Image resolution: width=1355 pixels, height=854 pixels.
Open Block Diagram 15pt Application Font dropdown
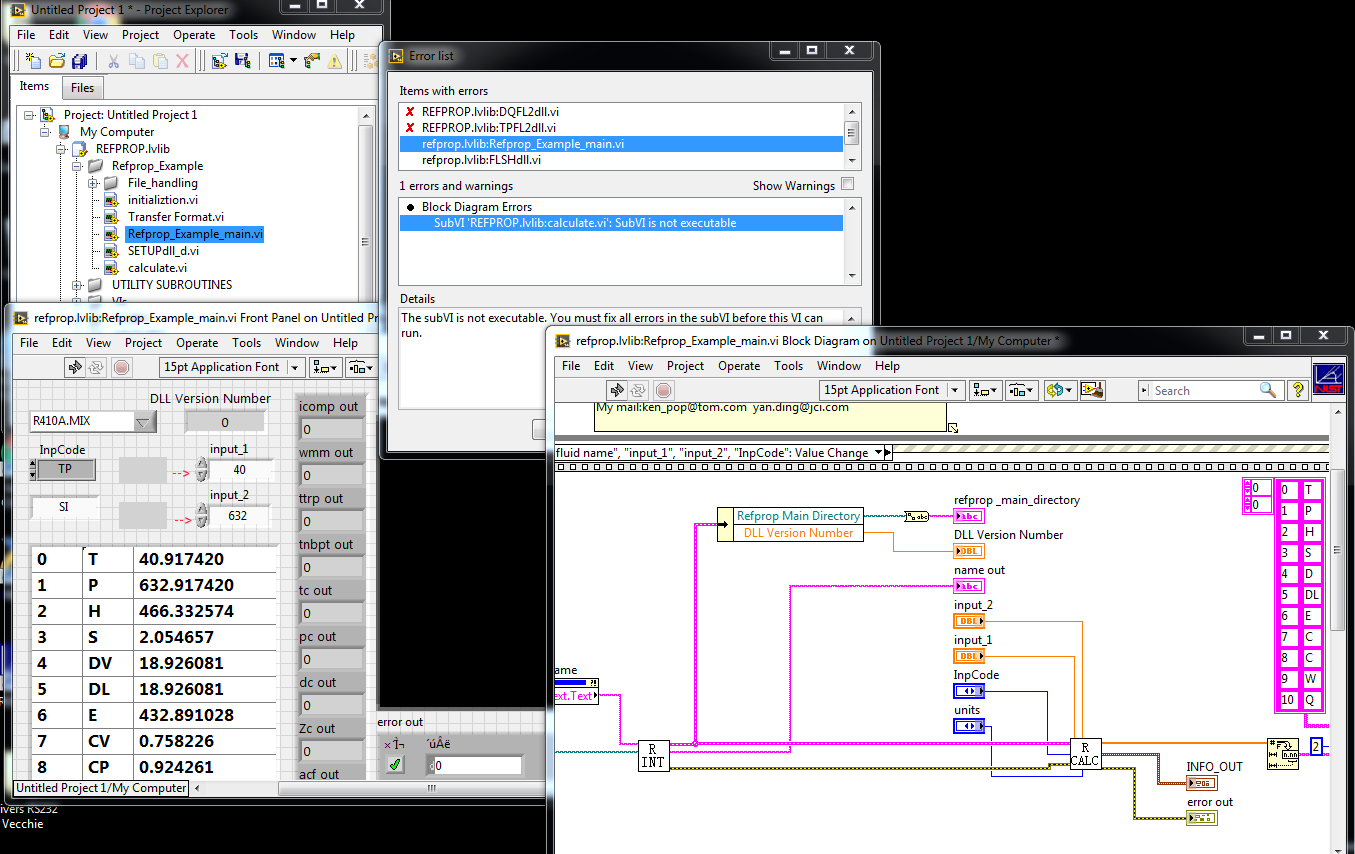click(x=955, y=390)
